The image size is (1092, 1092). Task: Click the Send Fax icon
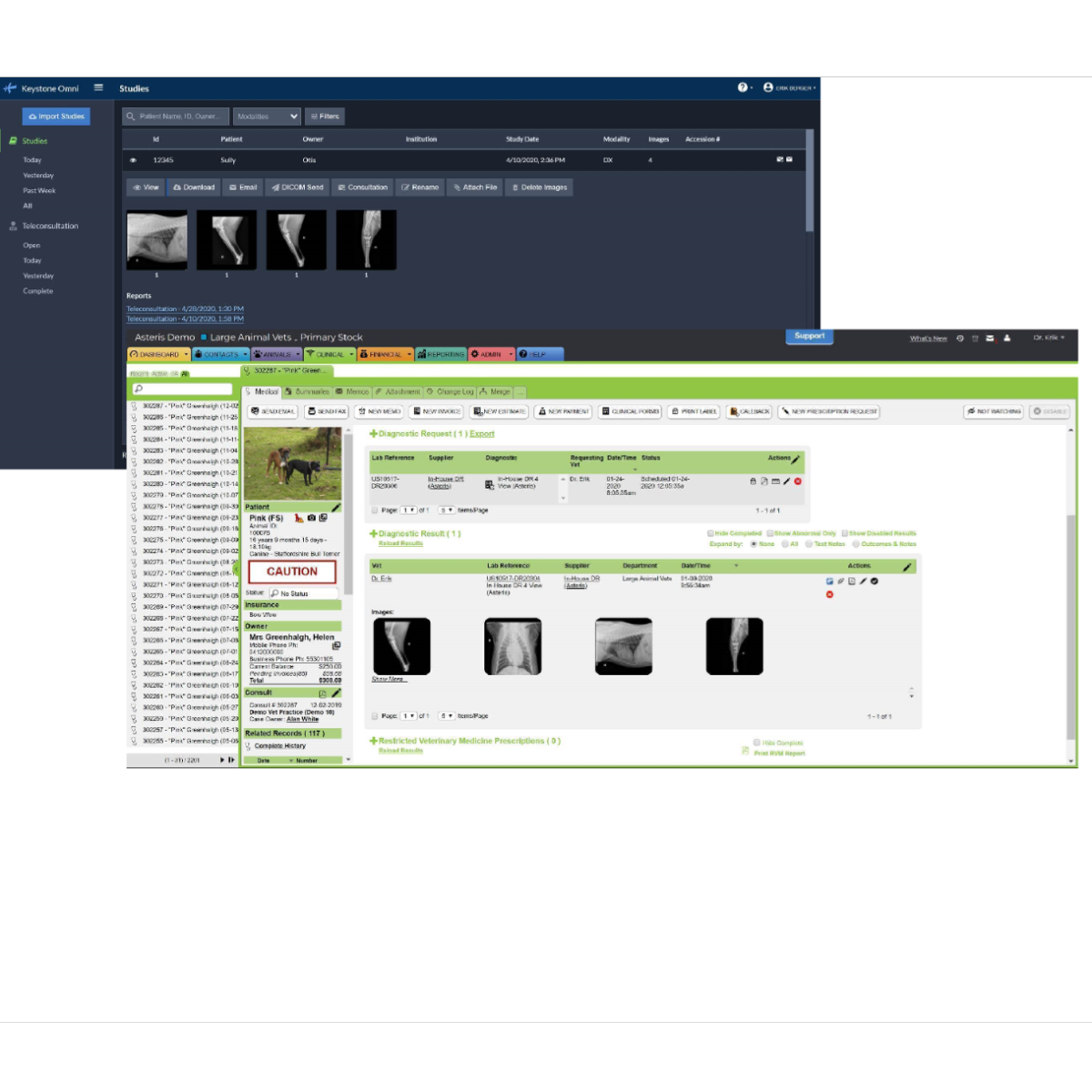(x=326, y=411)
